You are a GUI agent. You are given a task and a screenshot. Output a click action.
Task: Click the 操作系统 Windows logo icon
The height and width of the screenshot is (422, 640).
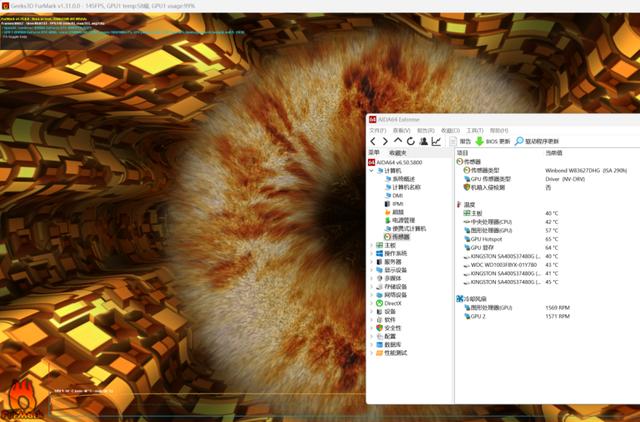pyautogui.click(x=380, y=253)
